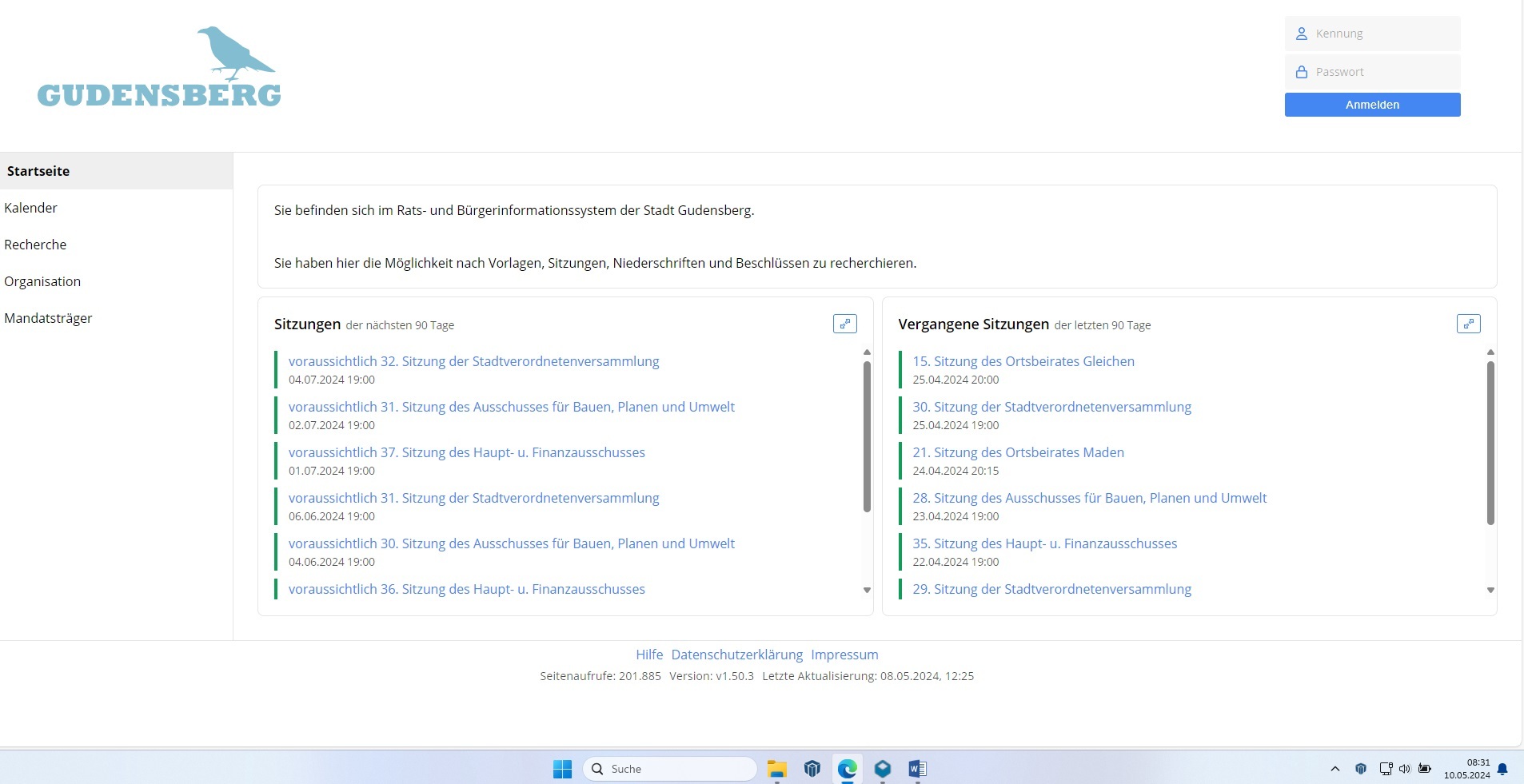Image resolution: width=1524 pixels, height=784 pixels.
Task: Open Windows Start menu
Action: pyautogui.click(x=562, y=769)
